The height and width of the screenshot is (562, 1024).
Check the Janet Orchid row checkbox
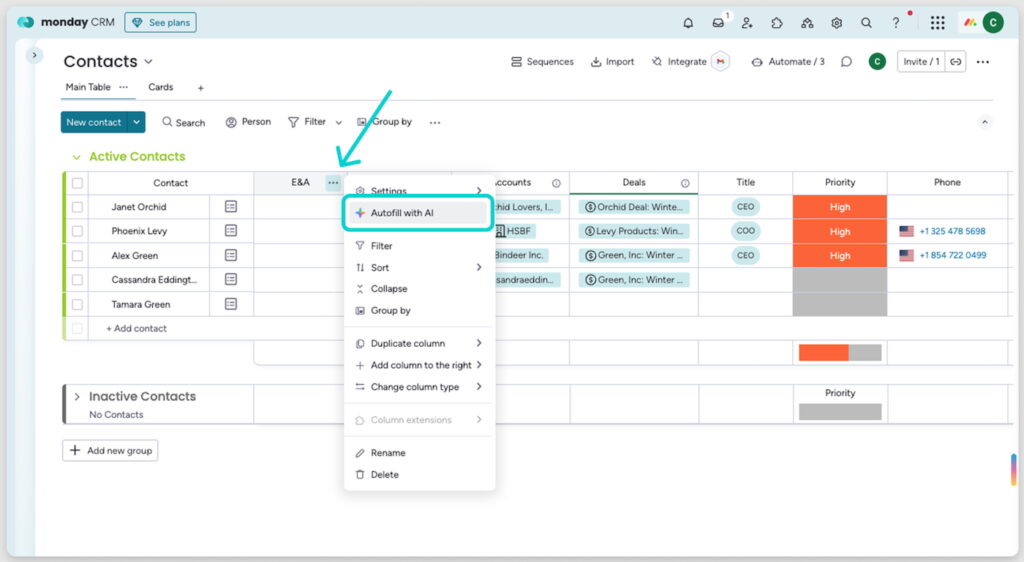pyautogui.click(x=77, y=207)
